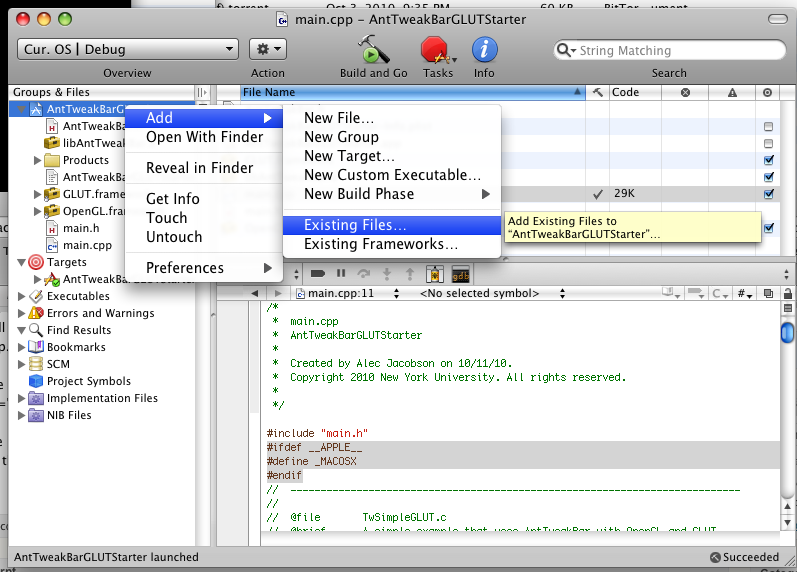Image resolution: width=797 pixels, height=572 pixels.
Task: Click the Succeeded build status icon
Action: tap(716, 557)
